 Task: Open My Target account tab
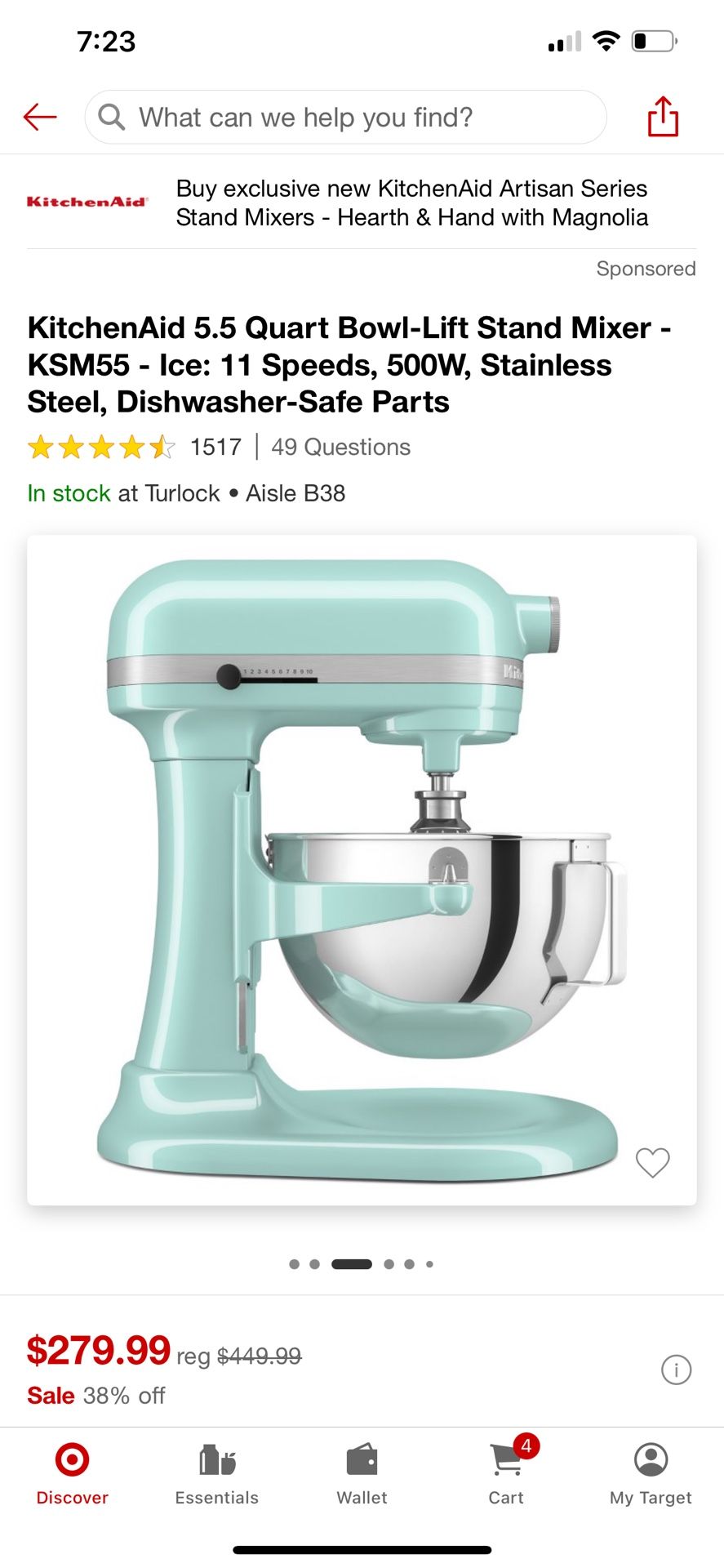tap(651, 1474)
